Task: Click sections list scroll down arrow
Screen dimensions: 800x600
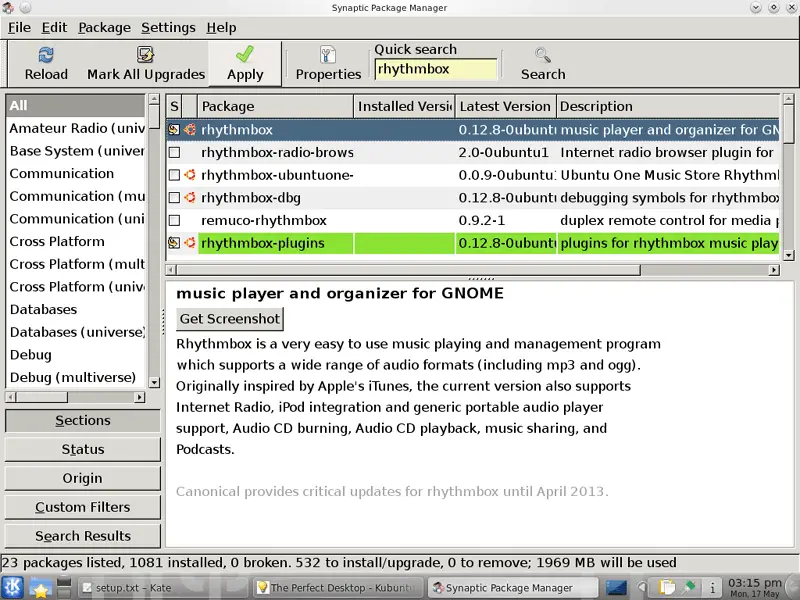Action: point(154,382)
